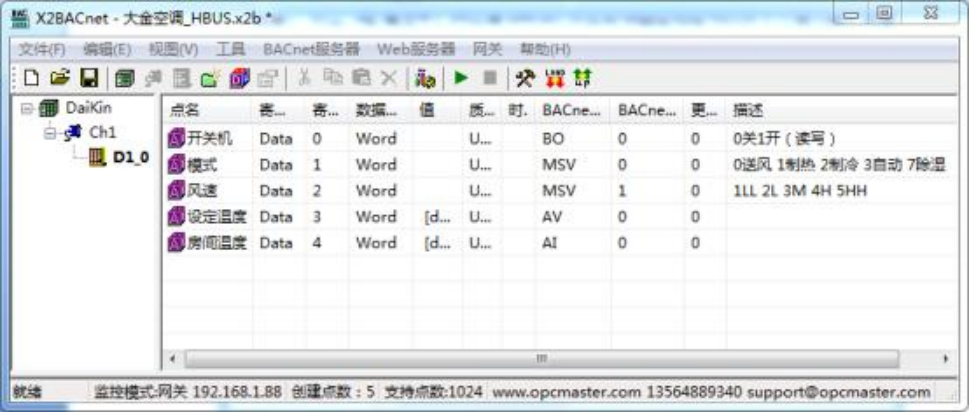Add a new group with green folder icon
The width and height of the screenshot is (969, 412).
coord(210,78)
